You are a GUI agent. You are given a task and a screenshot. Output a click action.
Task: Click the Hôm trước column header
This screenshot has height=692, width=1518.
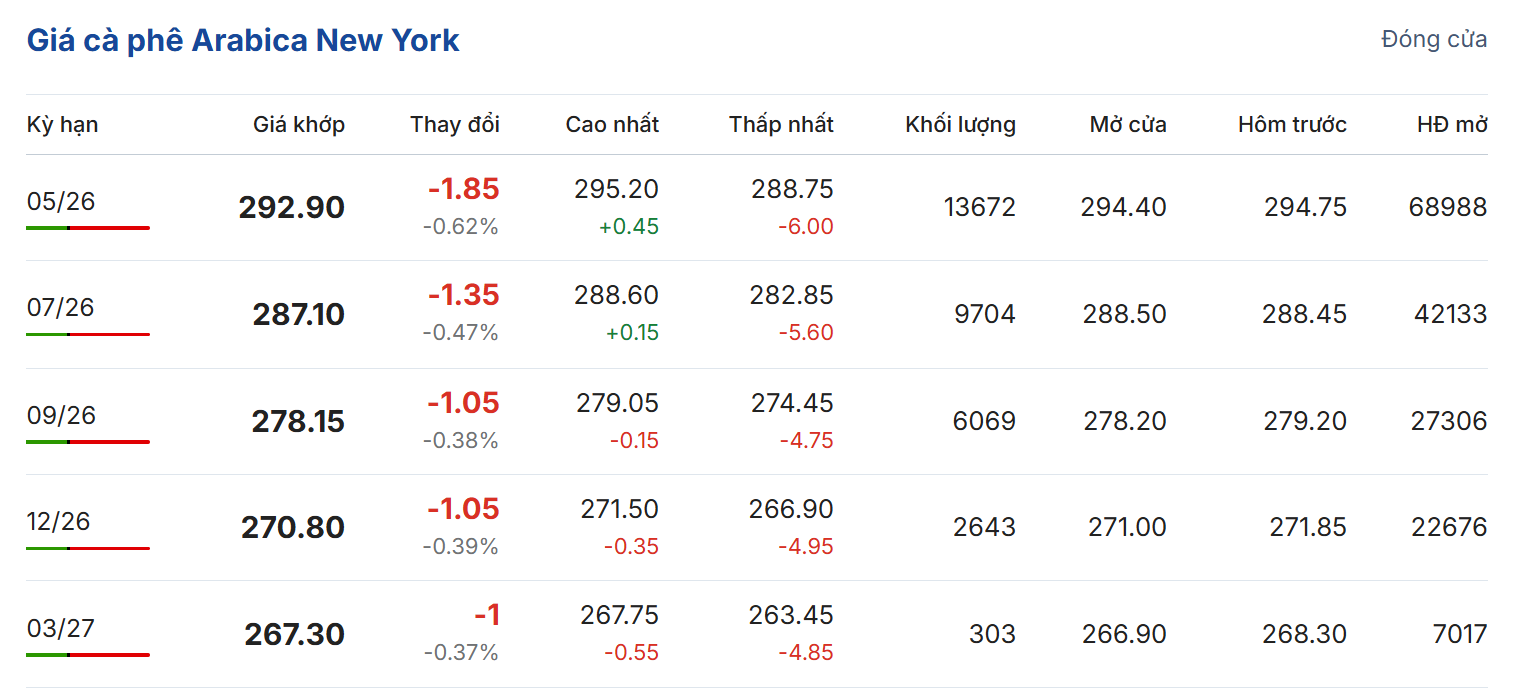pyautogui.click(x=1291, y=125)
